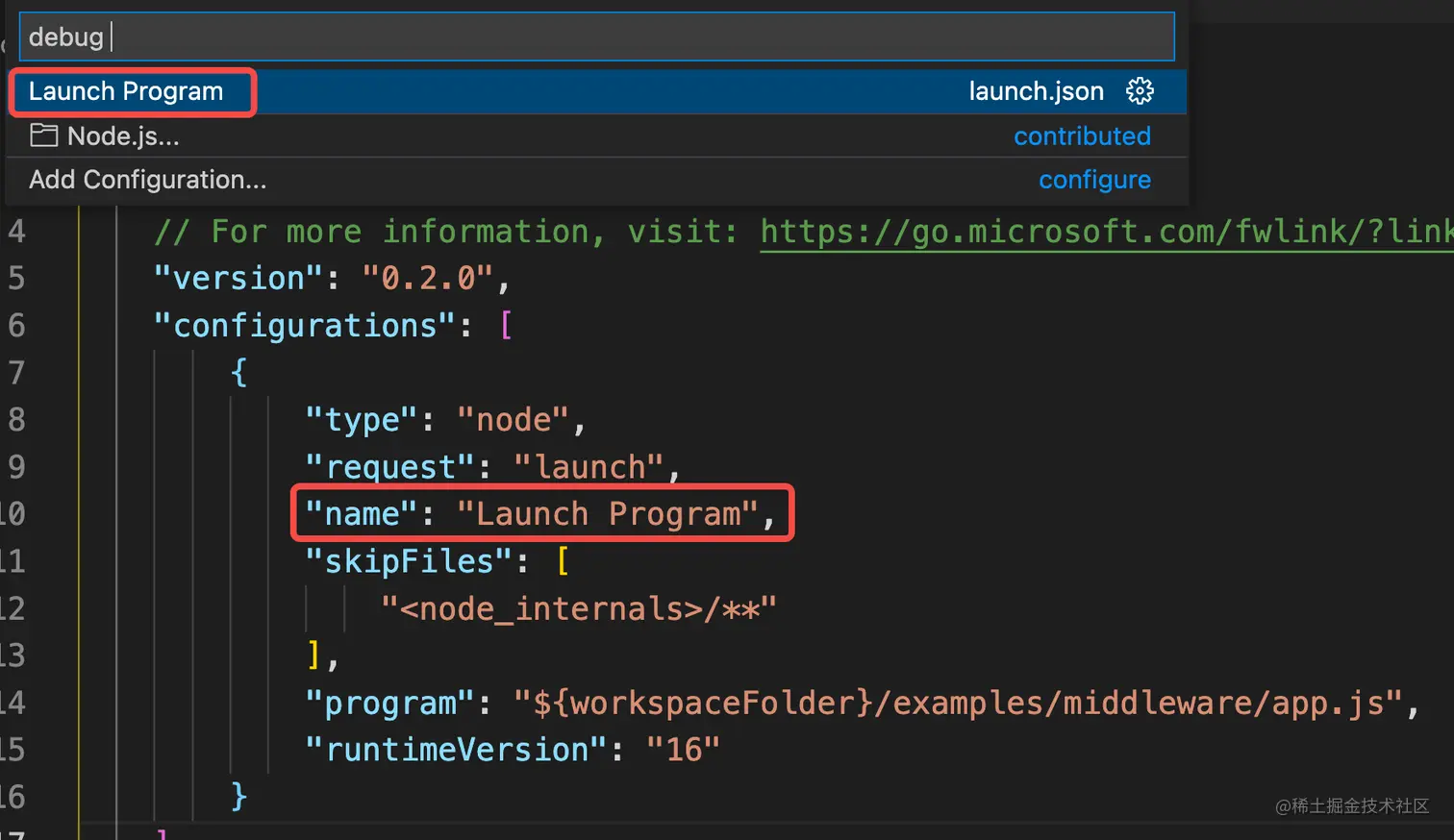Click the "configurations" key in the editor

(x=304, y=326)
